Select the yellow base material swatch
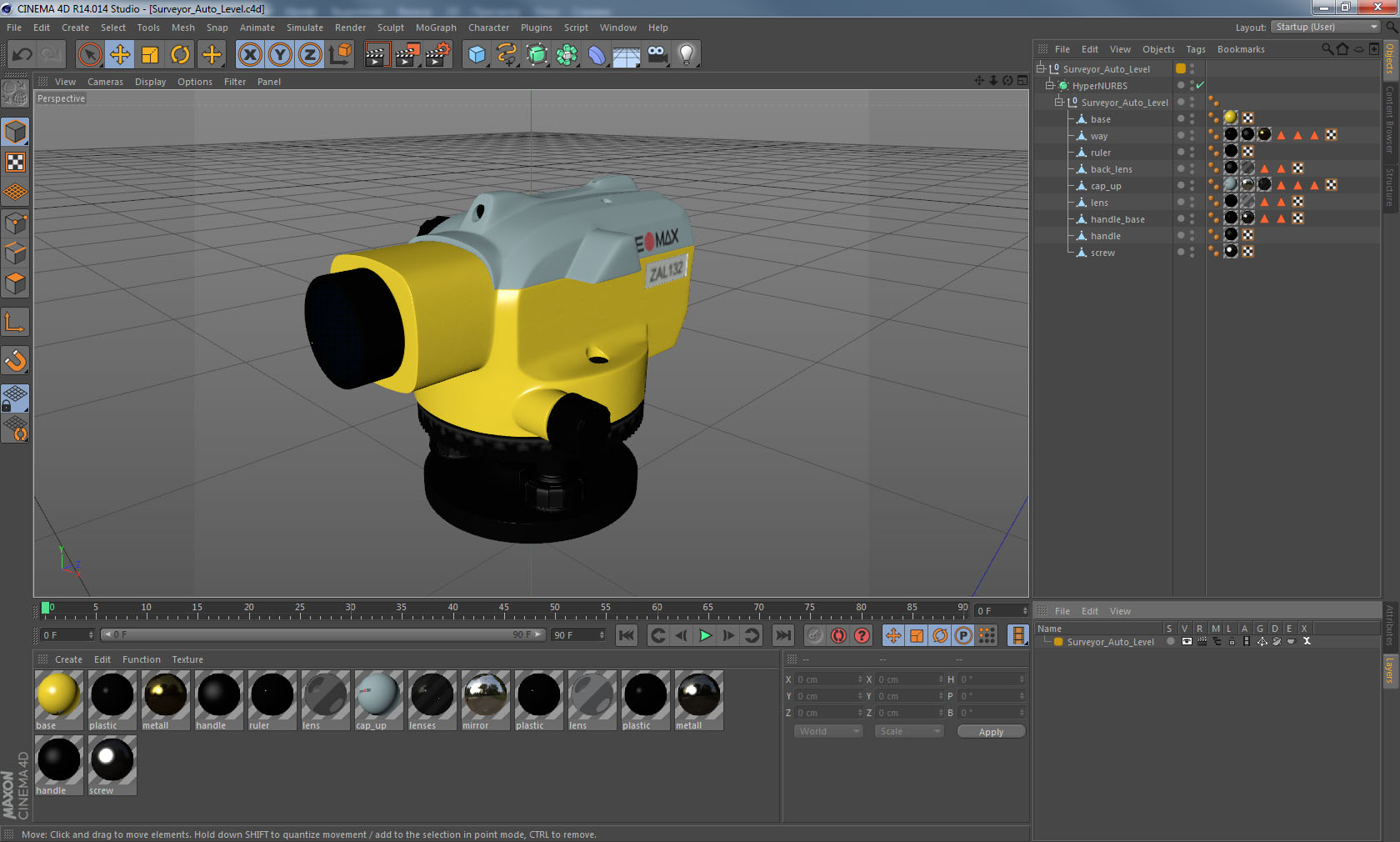This screenshot has height=842, width=1400. 58,694
